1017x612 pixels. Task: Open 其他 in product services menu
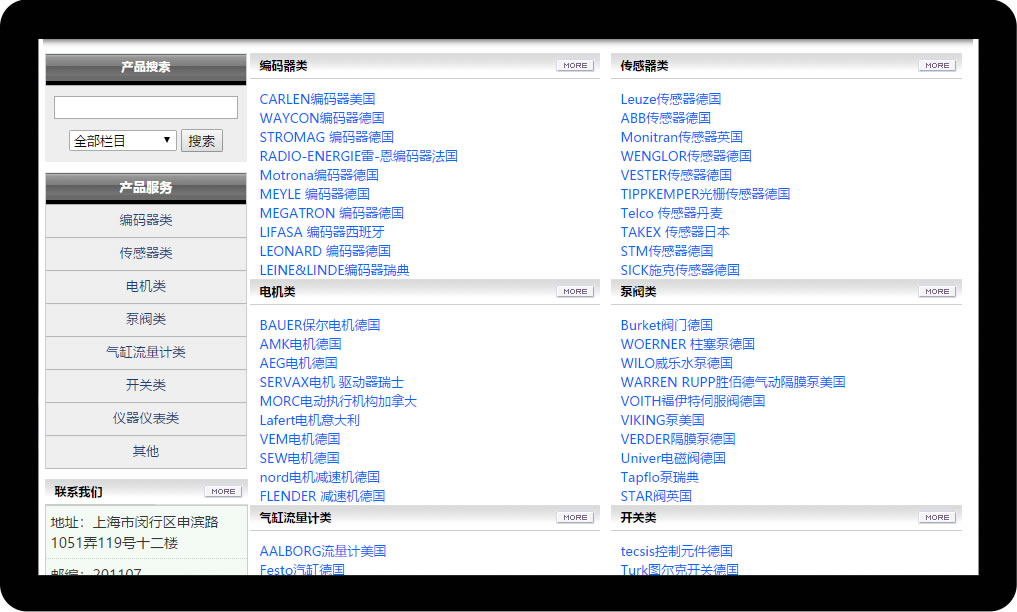(146, 452)
